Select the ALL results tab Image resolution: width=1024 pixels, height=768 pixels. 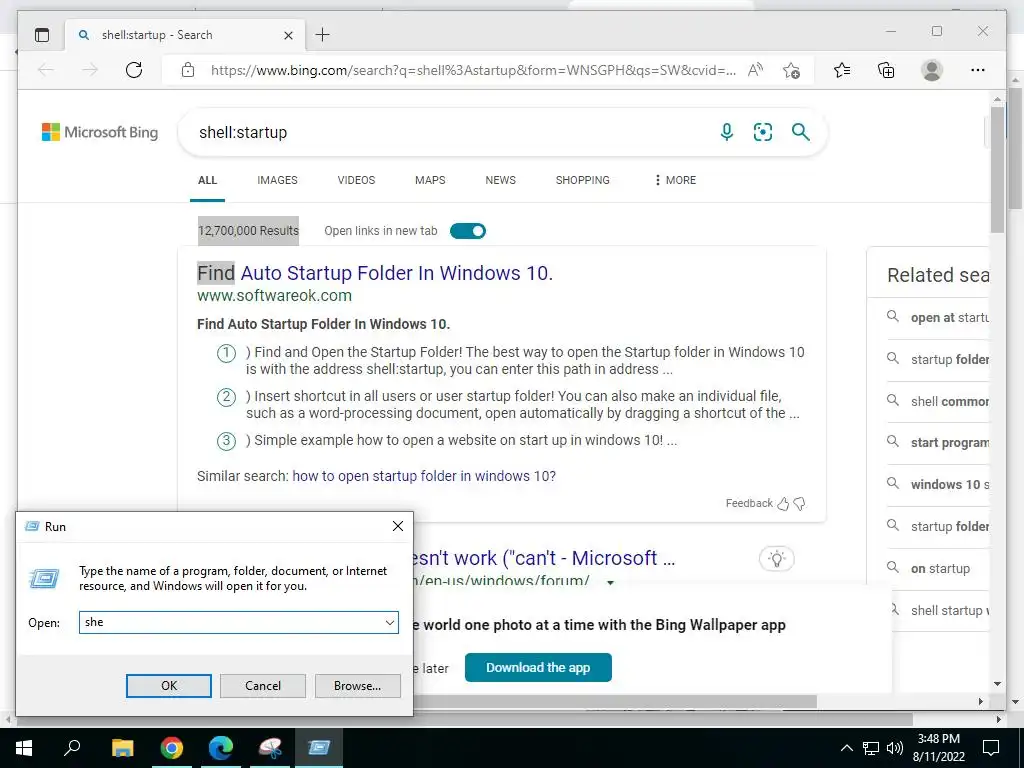(207, 180)
